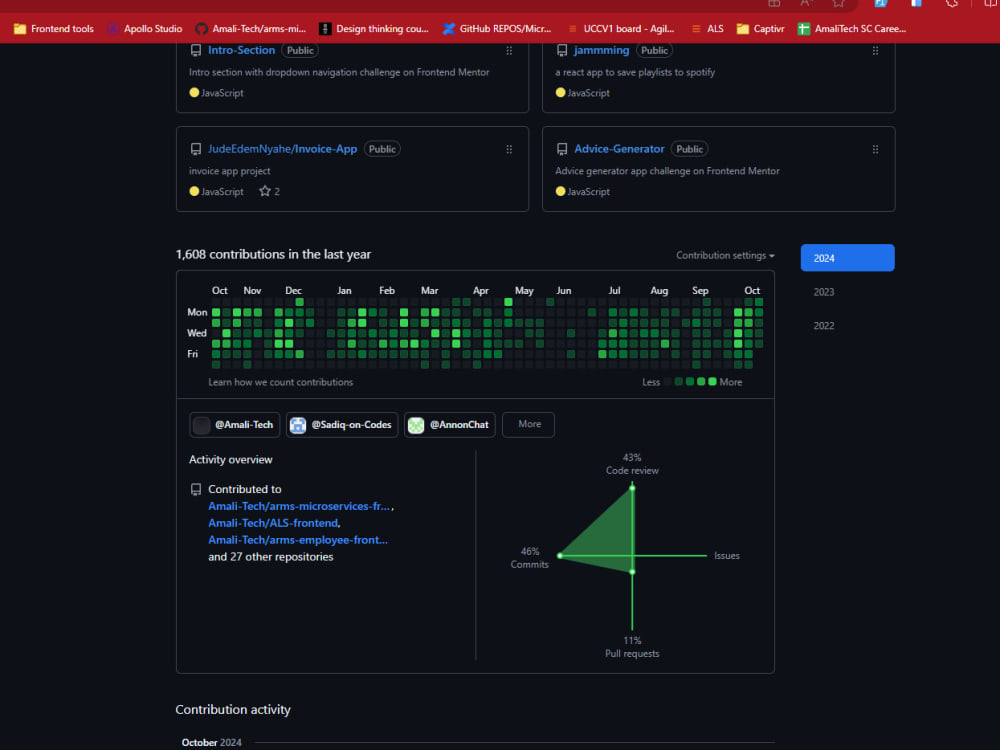
Task: Grab the drag handle on Advice-Generator card
Action: point(875,149)
